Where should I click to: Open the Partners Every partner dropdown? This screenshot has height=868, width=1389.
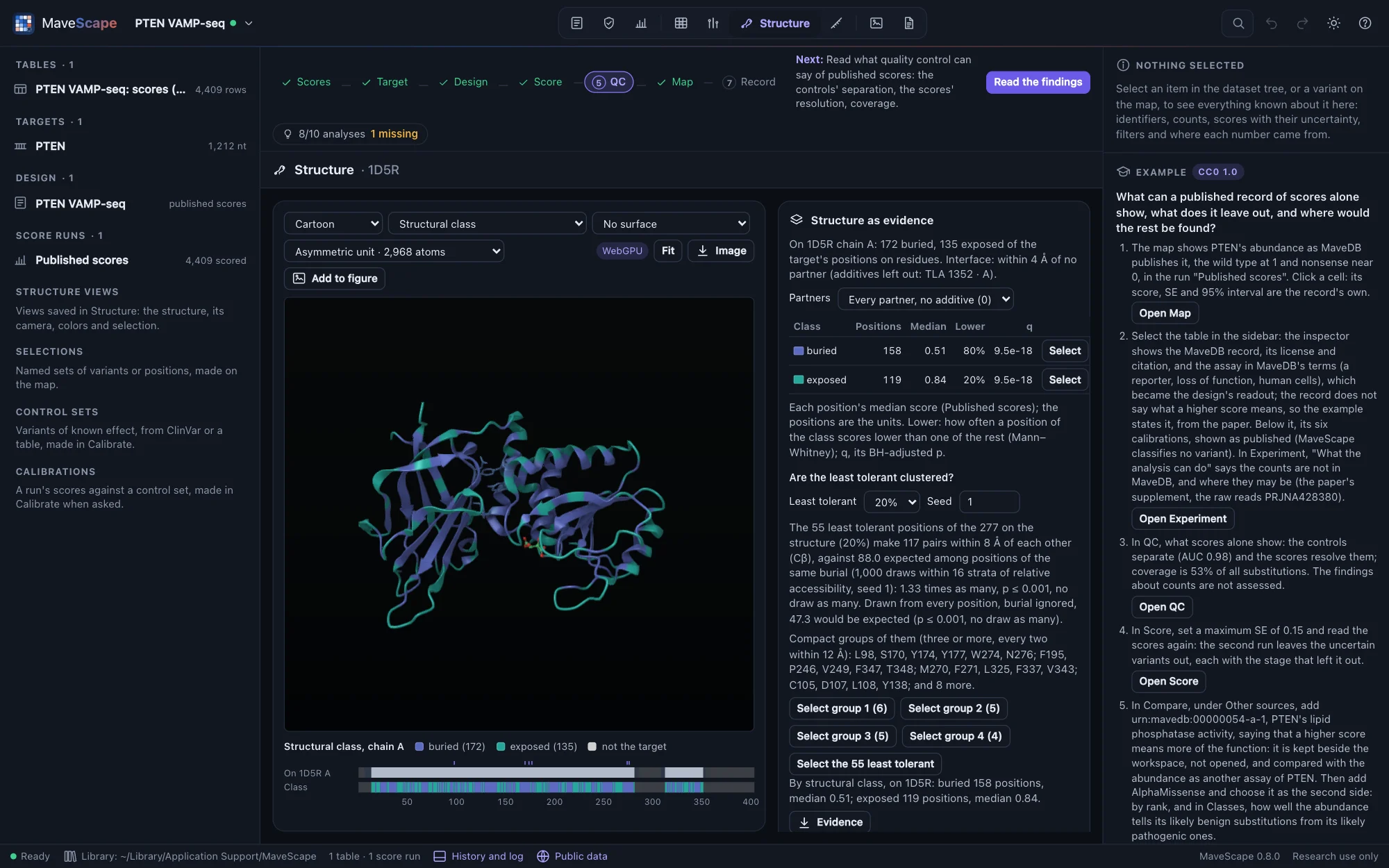[926, 299]
